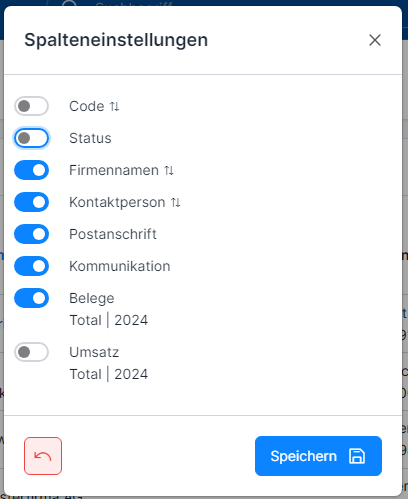Switch on the Status column toggle

tap(31, 138)
